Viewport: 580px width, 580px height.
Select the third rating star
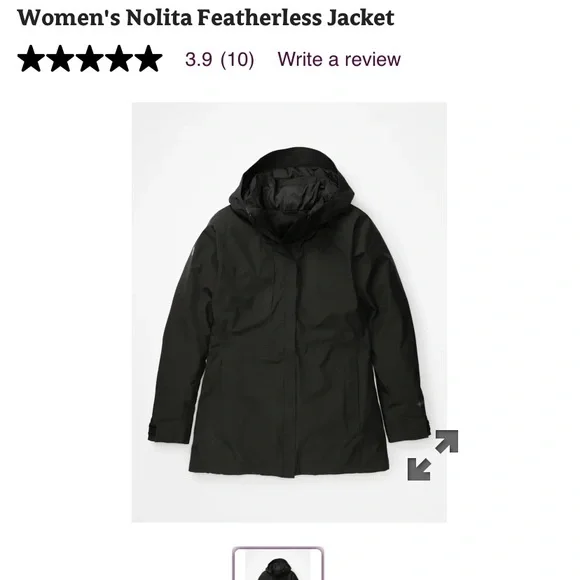90,58
